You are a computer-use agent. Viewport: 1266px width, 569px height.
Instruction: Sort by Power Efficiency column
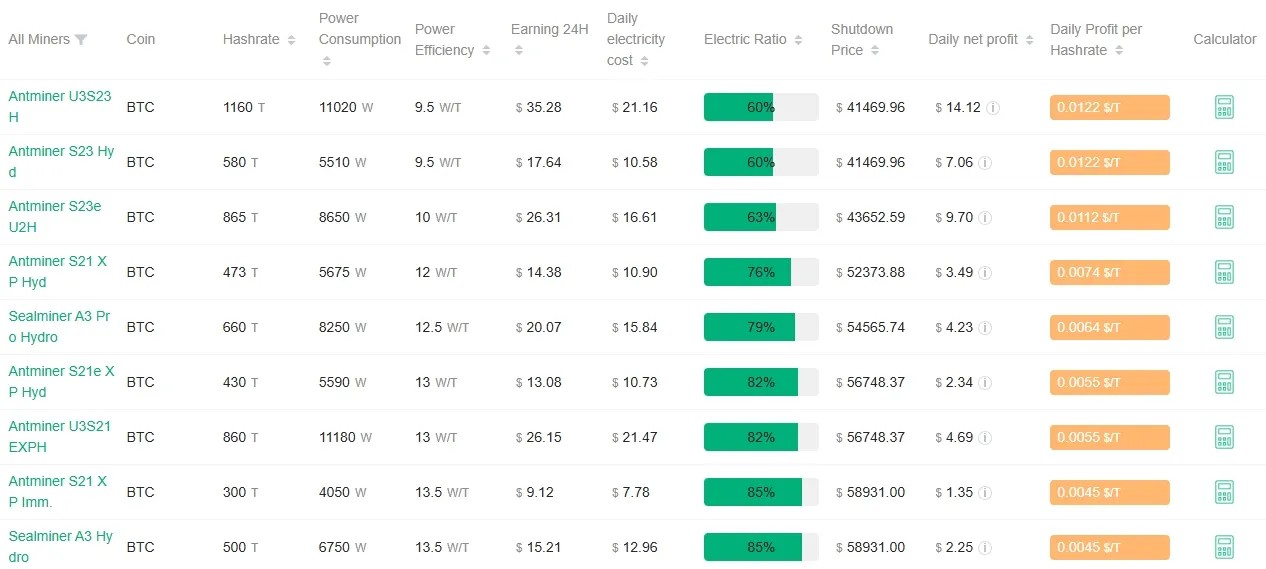486,50
